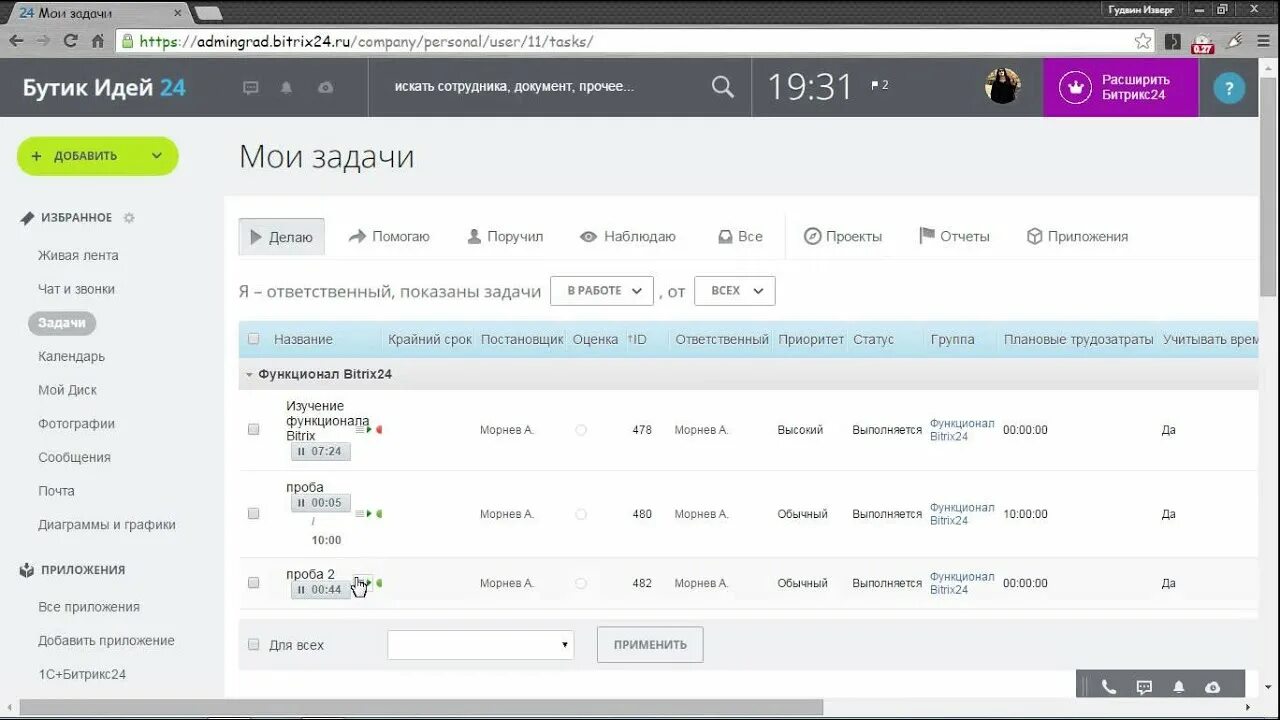The image size is (1280, 720).
Task: Click the browser address bar URL
Action: [366, 41]
